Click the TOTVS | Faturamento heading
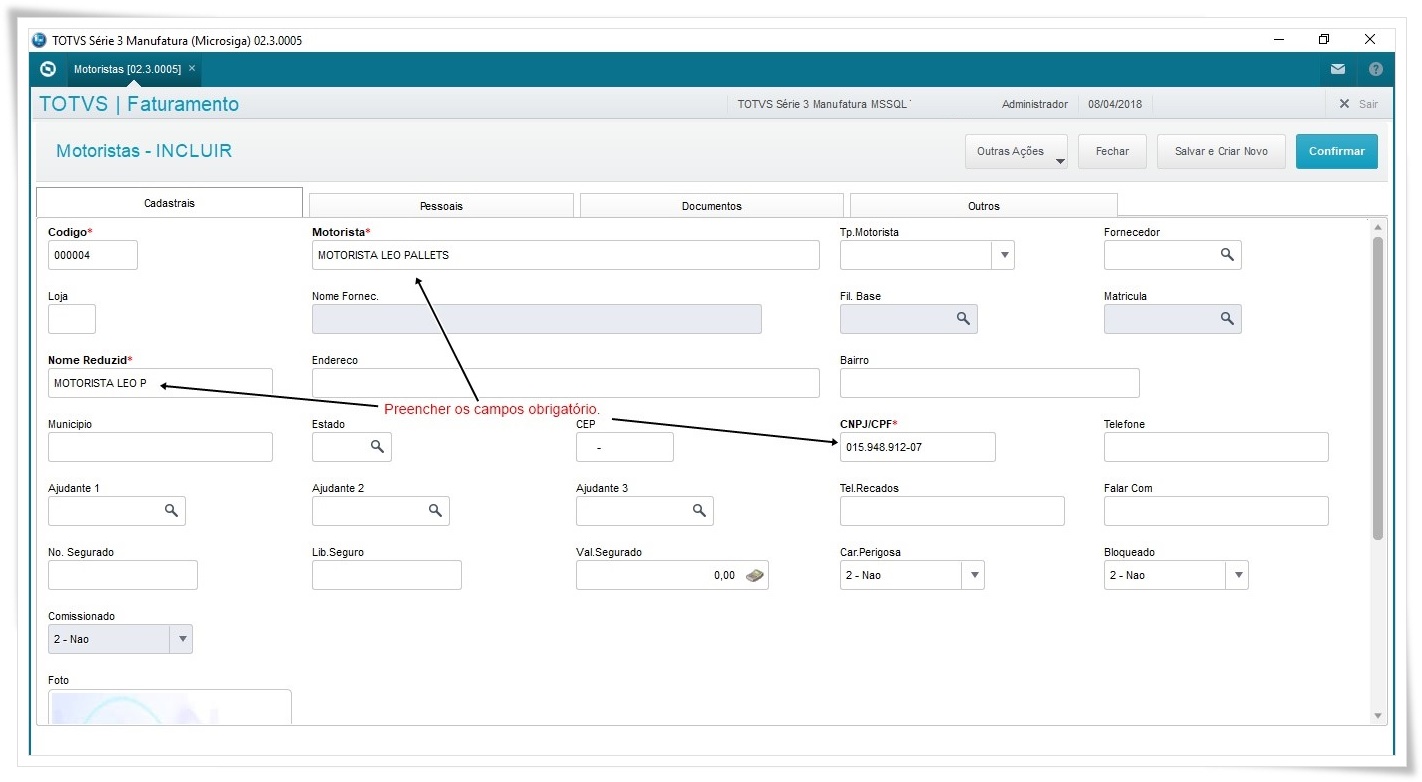Image resolution: width=1422 pixels, height=782 pixels. pos(139,104)
